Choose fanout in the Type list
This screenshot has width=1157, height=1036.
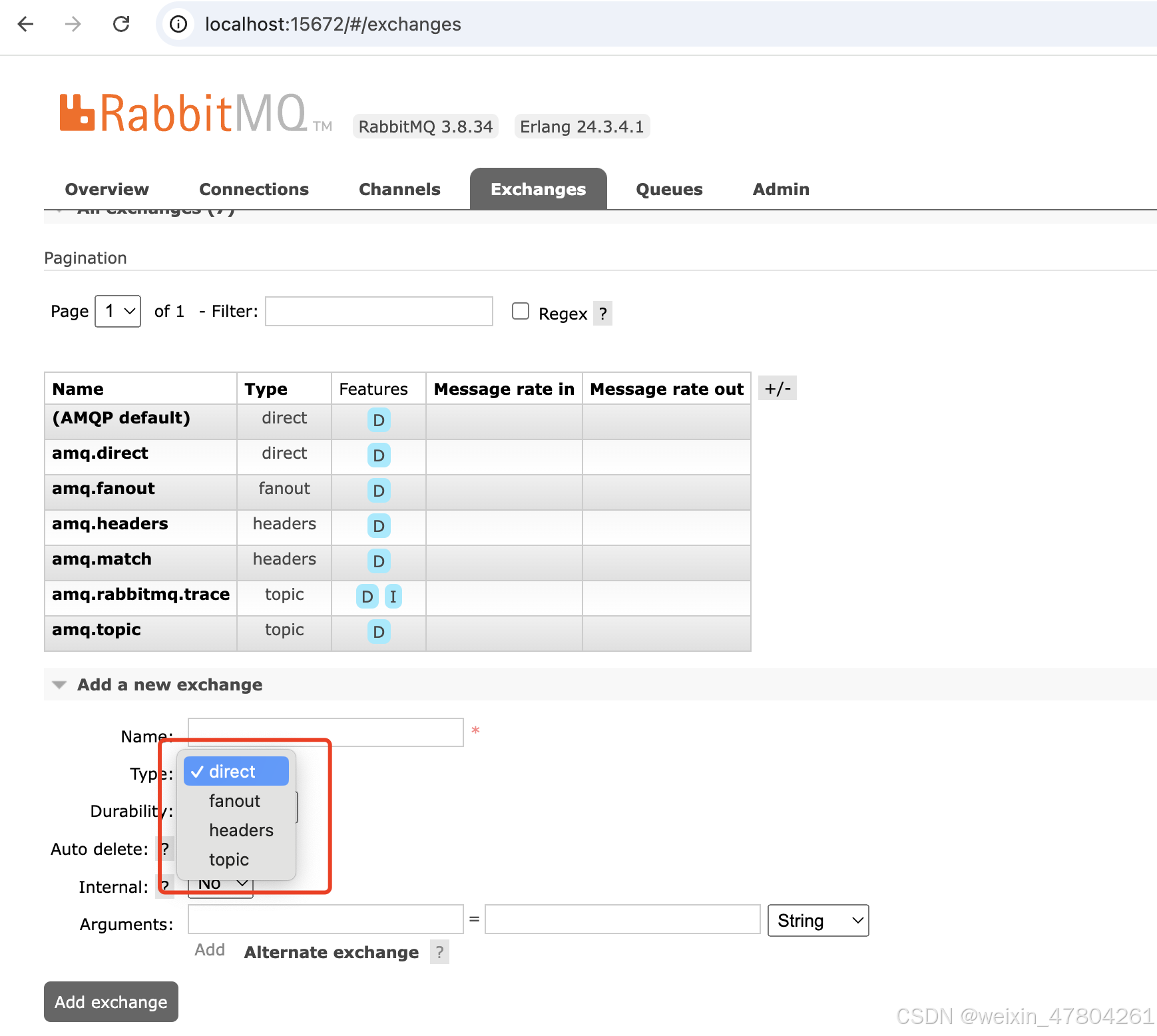tap(236, 800)
